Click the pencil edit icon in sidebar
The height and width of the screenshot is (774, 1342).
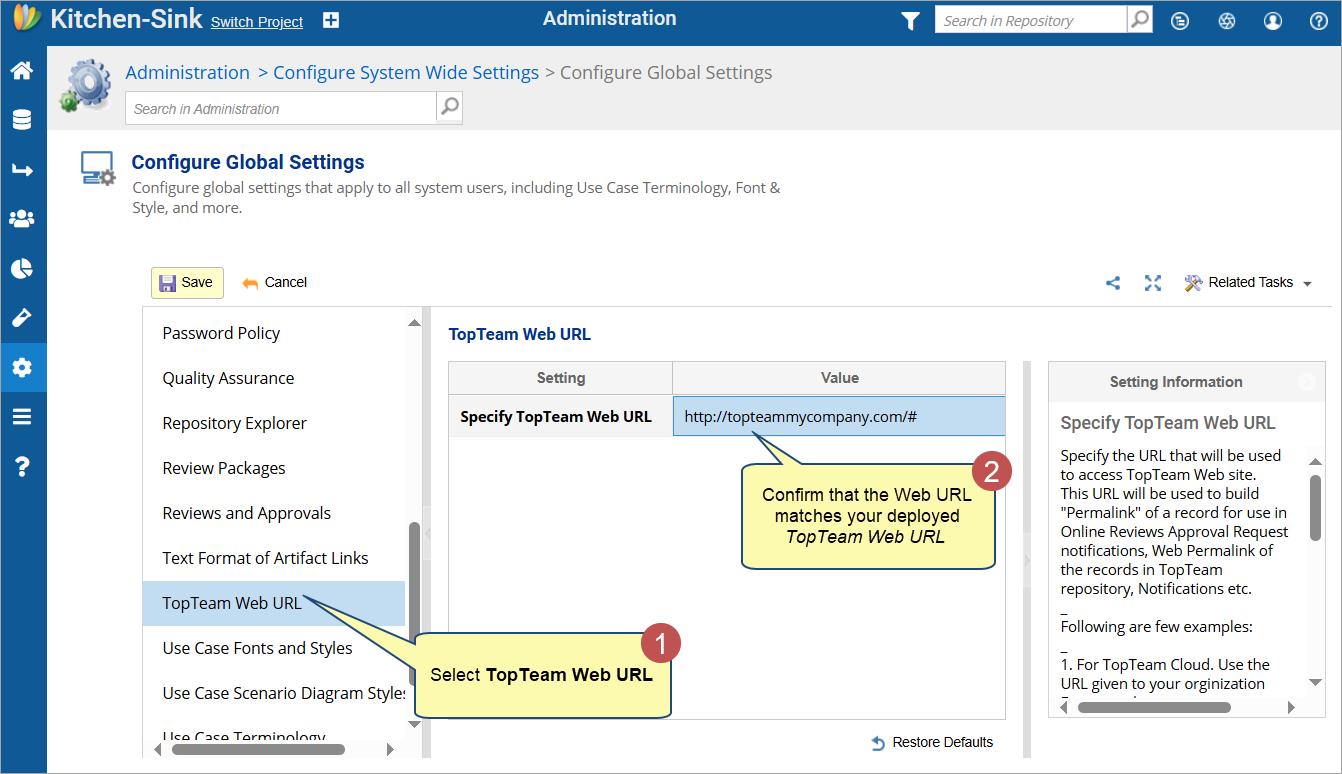pyautogui.click(x=22, y=318)
